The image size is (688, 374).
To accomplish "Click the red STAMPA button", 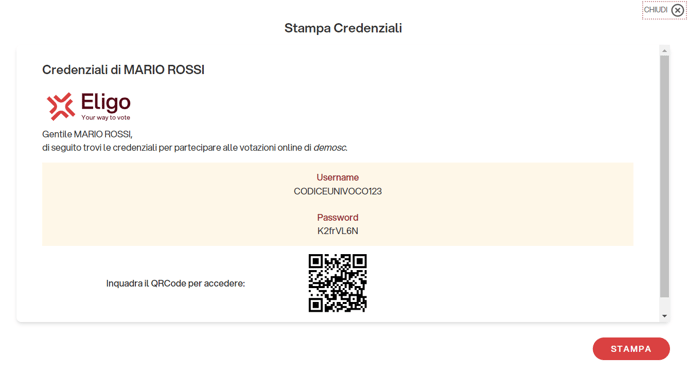I will coord(631,349).
